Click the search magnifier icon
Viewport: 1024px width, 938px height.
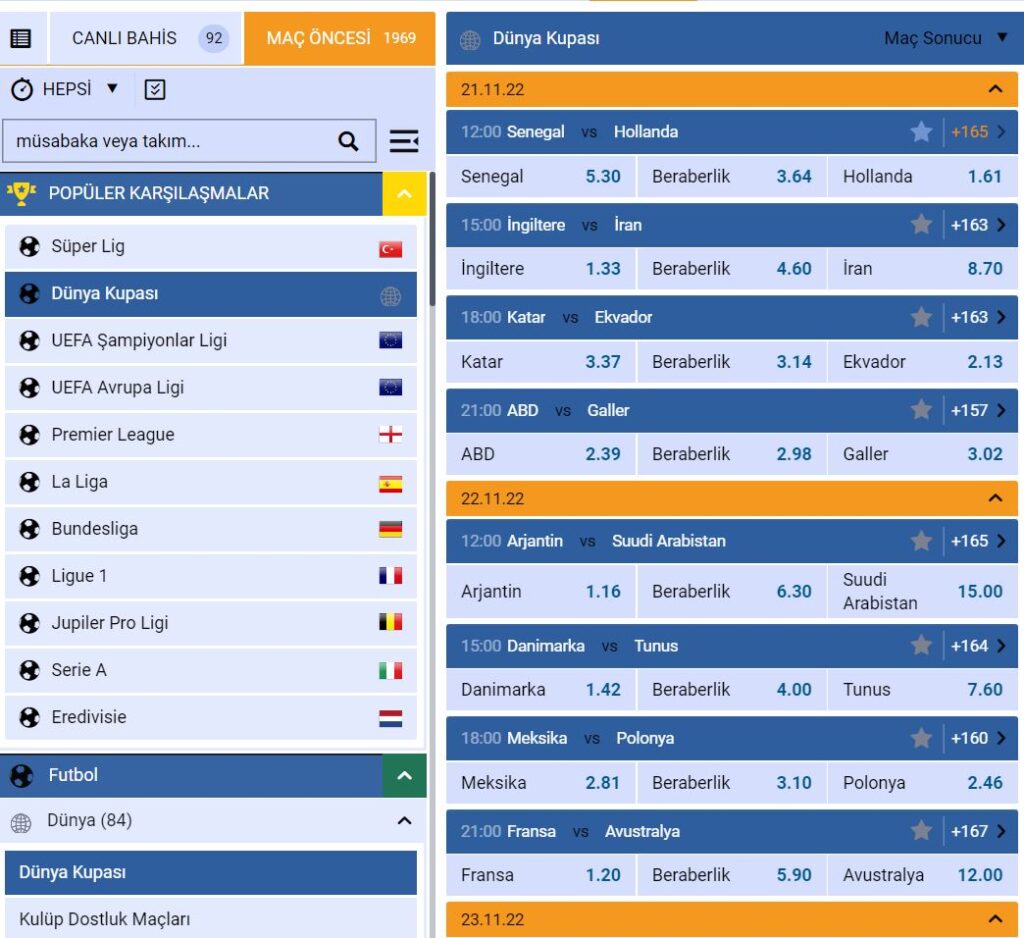[x=348, y=141]
